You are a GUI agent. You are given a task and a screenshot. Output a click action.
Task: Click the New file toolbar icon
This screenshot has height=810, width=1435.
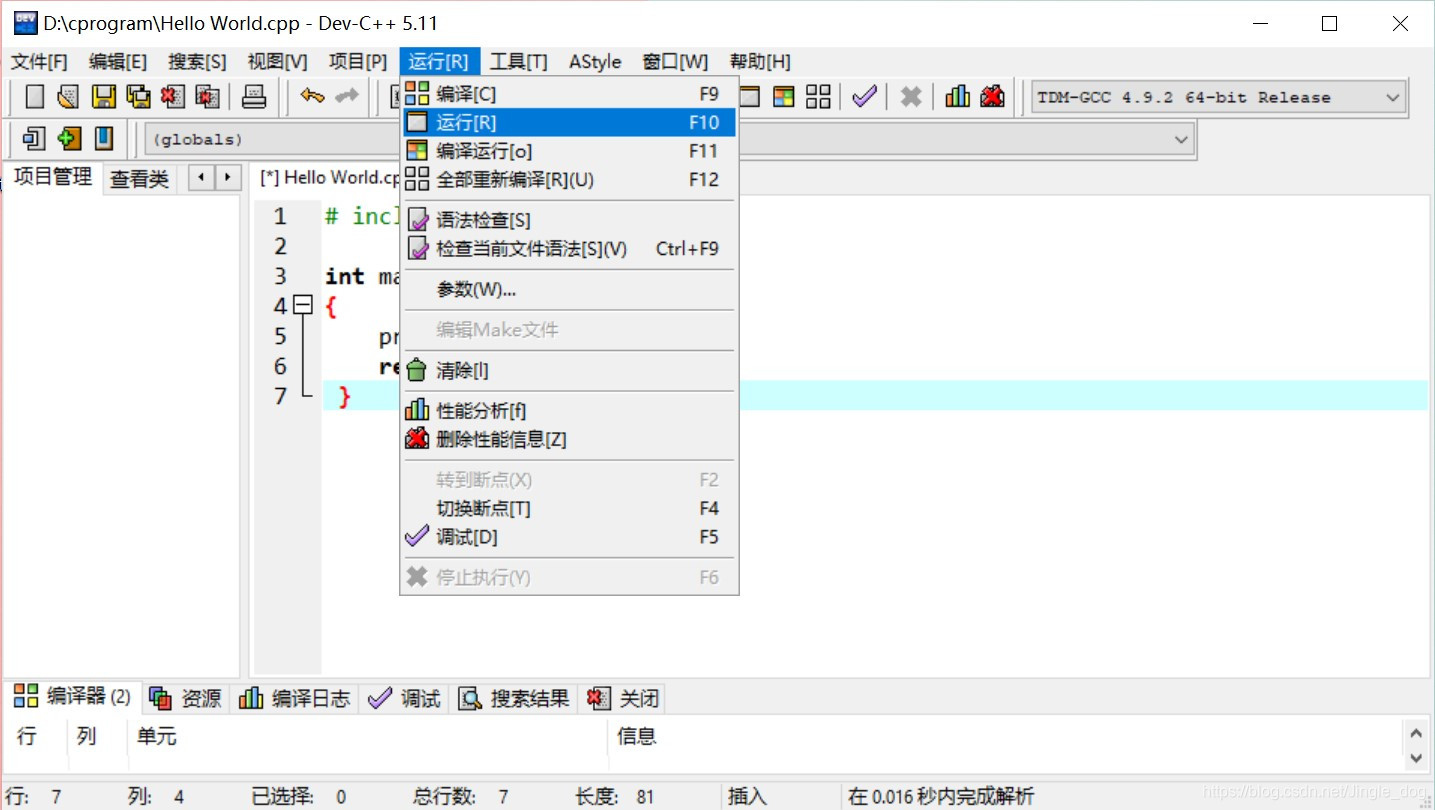pyautogui.click(x=35, y=97)
